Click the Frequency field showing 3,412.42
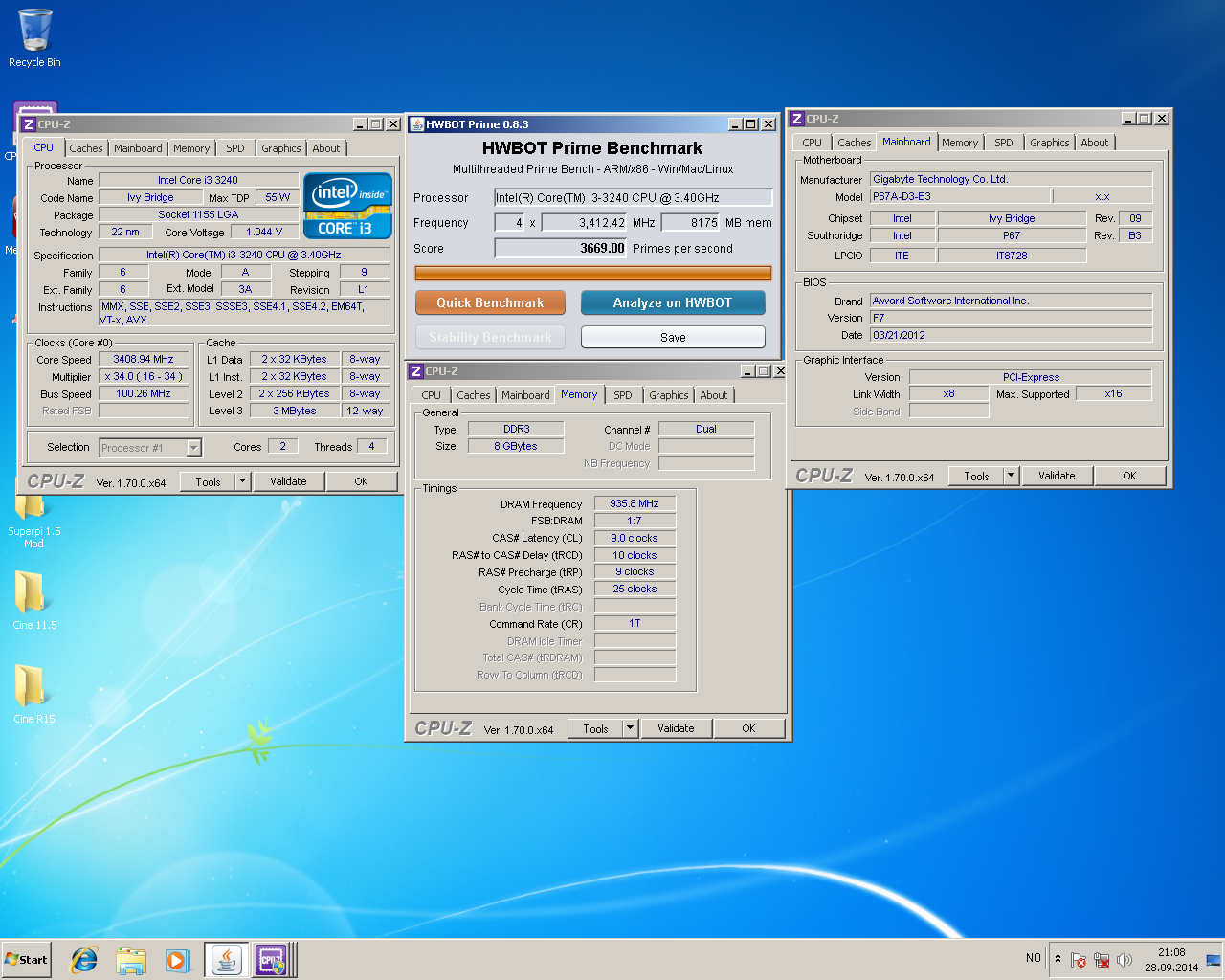Viewport: 1225px width, 980px height. point(584,223)
